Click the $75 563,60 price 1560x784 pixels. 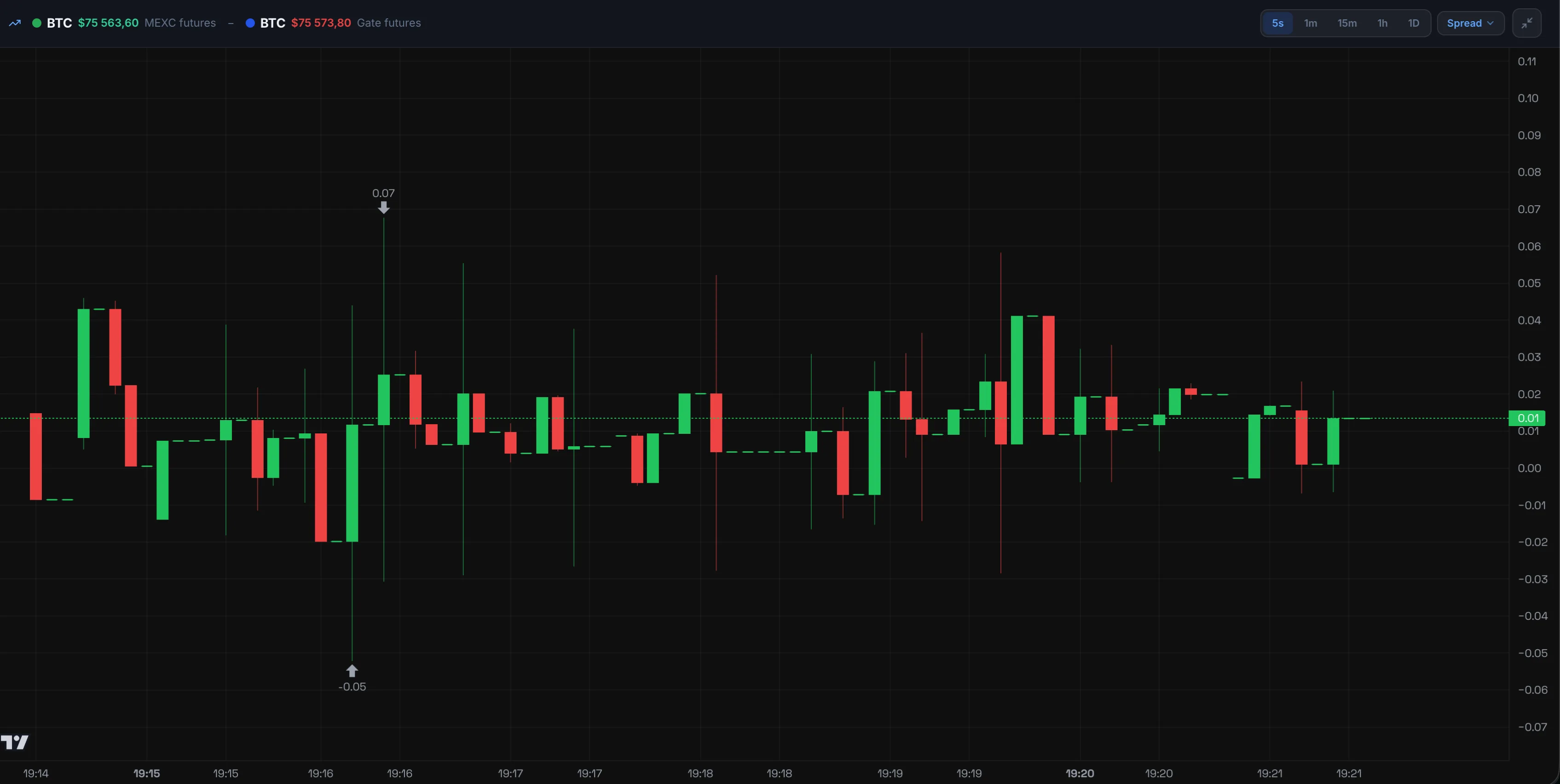tap(109, 23)
